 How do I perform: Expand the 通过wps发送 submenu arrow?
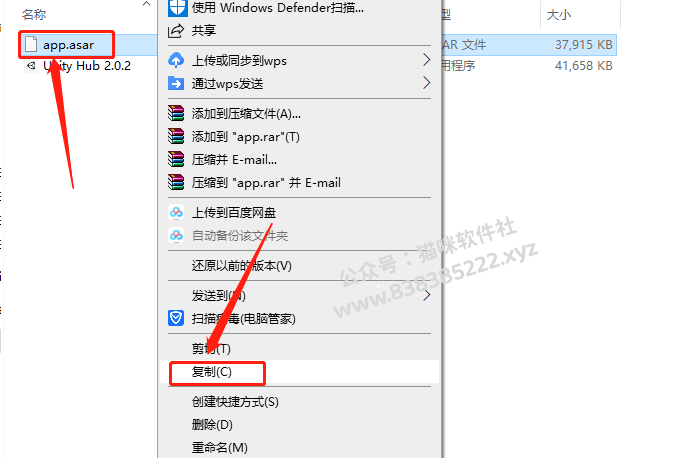click(426, 83)
